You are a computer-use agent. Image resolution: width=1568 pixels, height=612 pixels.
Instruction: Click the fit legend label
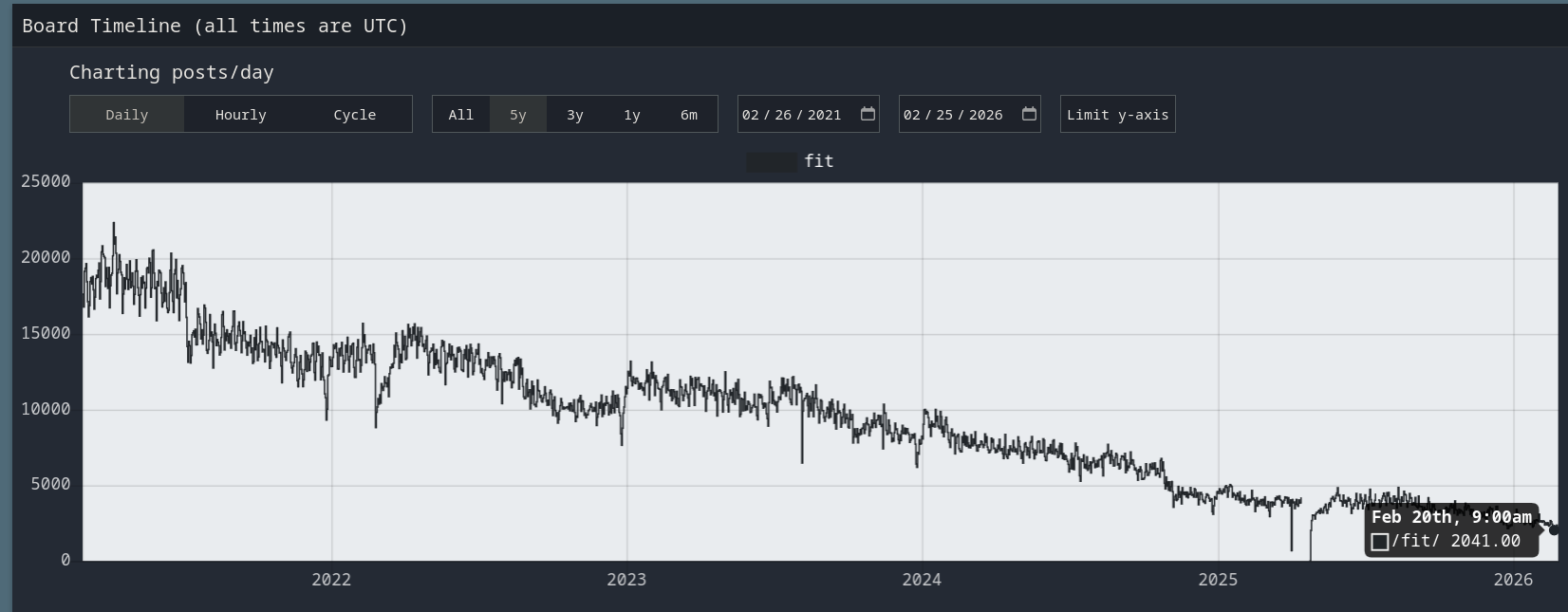click(x=819, y=161)
